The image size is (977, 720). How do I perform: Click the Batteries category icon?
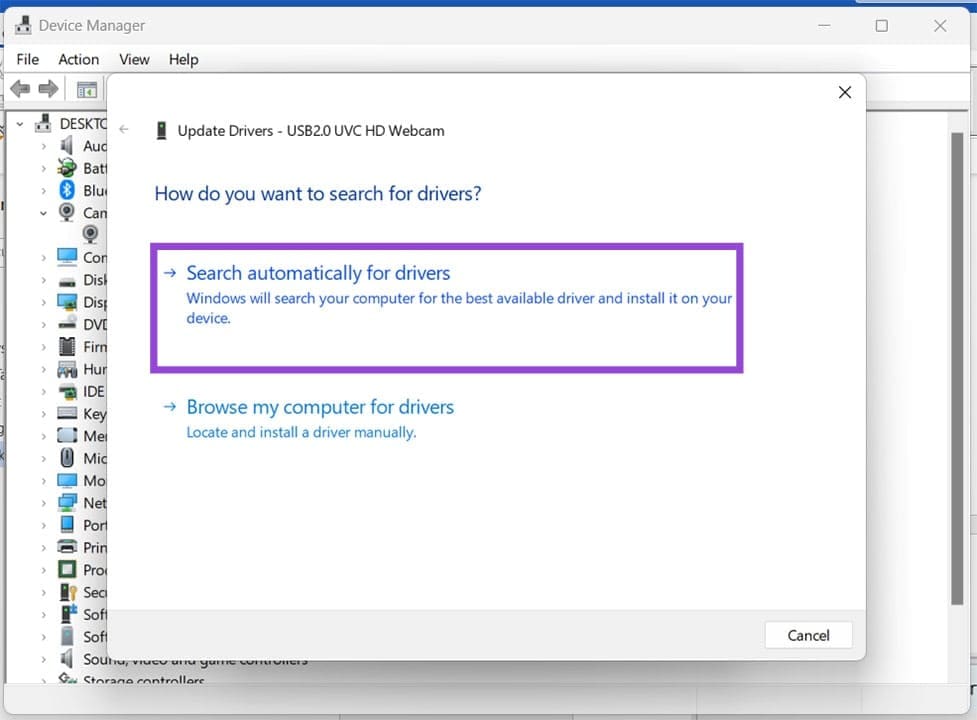tap(65, 168)
